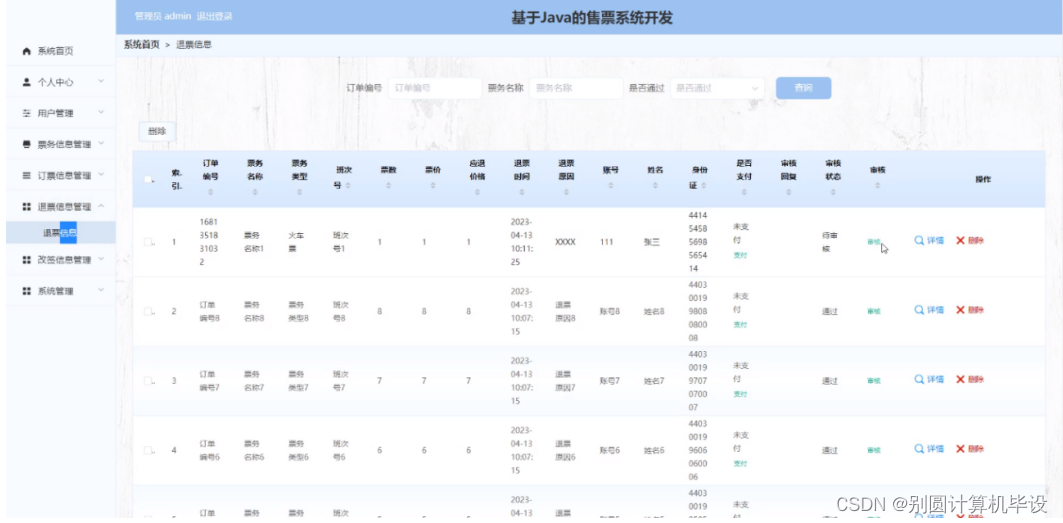Check the checkbox for row index 2
This screenshot has height=523, width=1063.
[x=148, y=311]
